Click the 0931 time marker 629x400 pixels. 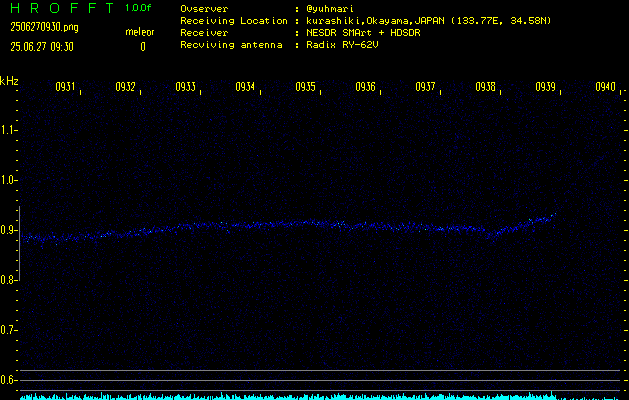(x=65, y=87)
